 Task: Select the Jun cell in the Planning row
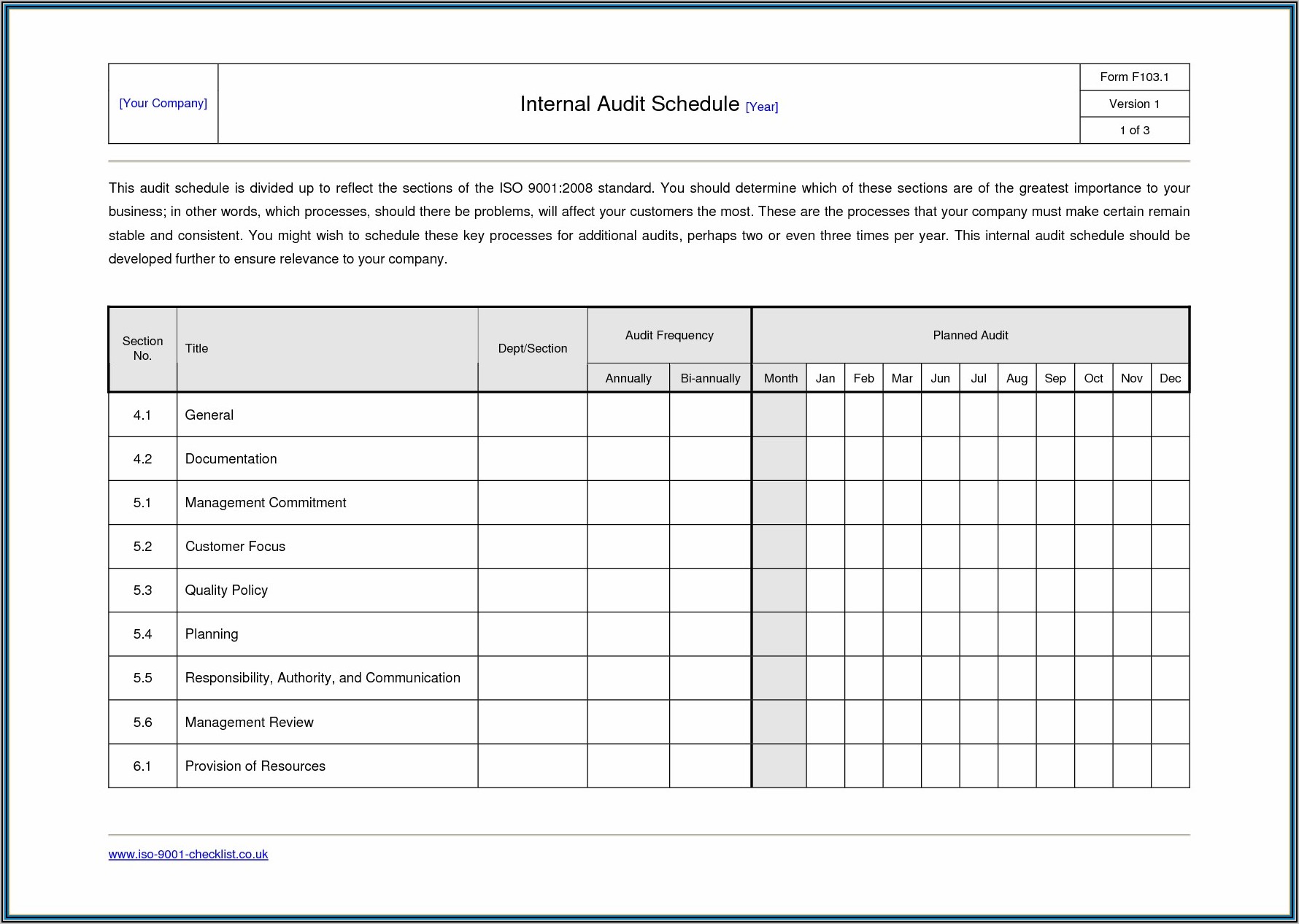(940, 634)
